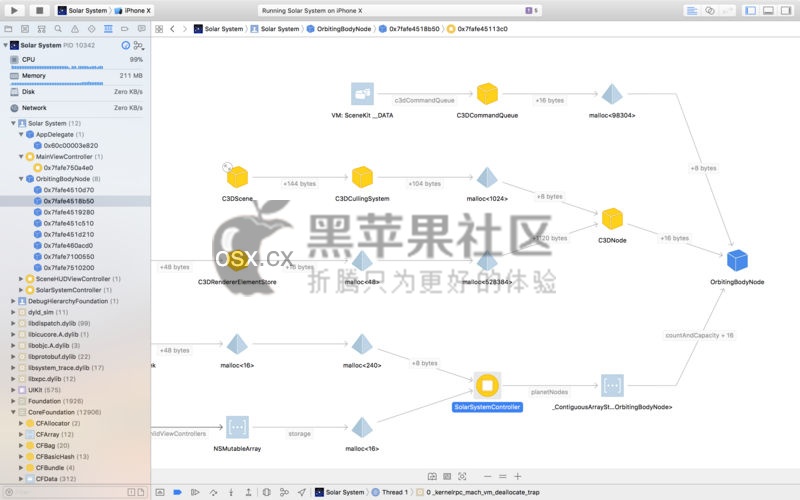Open the Network gauge report
Screen dimensions: 800x500
tap(77, 108)
